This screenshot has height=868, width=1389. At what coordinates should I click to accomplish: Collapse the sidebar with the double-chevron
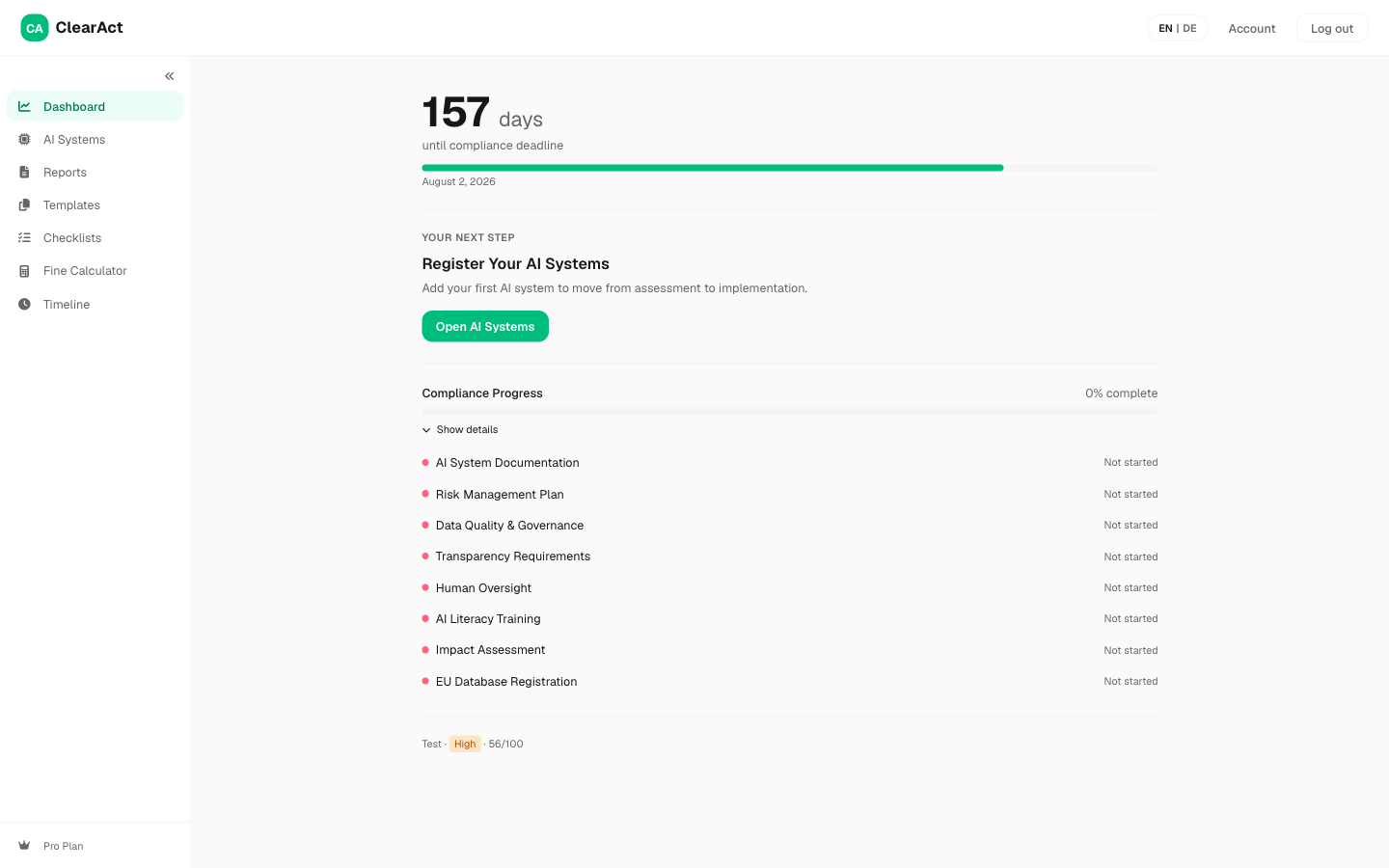point(169,76)
